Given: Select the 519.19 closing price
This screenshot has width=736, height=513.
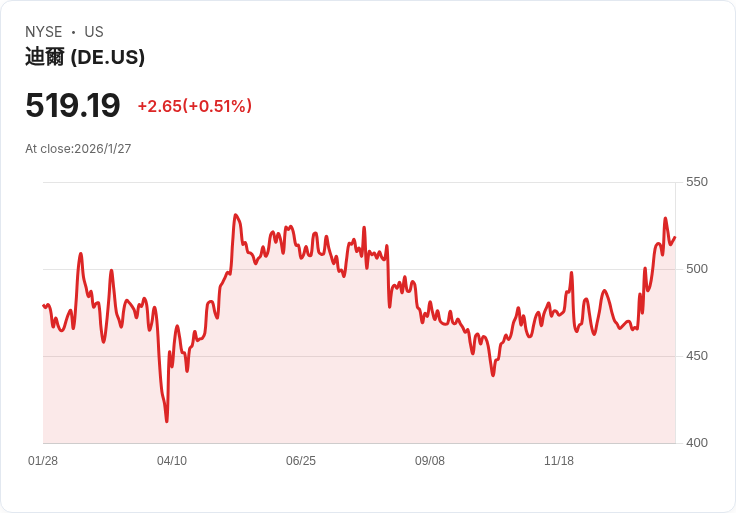Looking at the screenshot, I should click(x=73, y=105).
